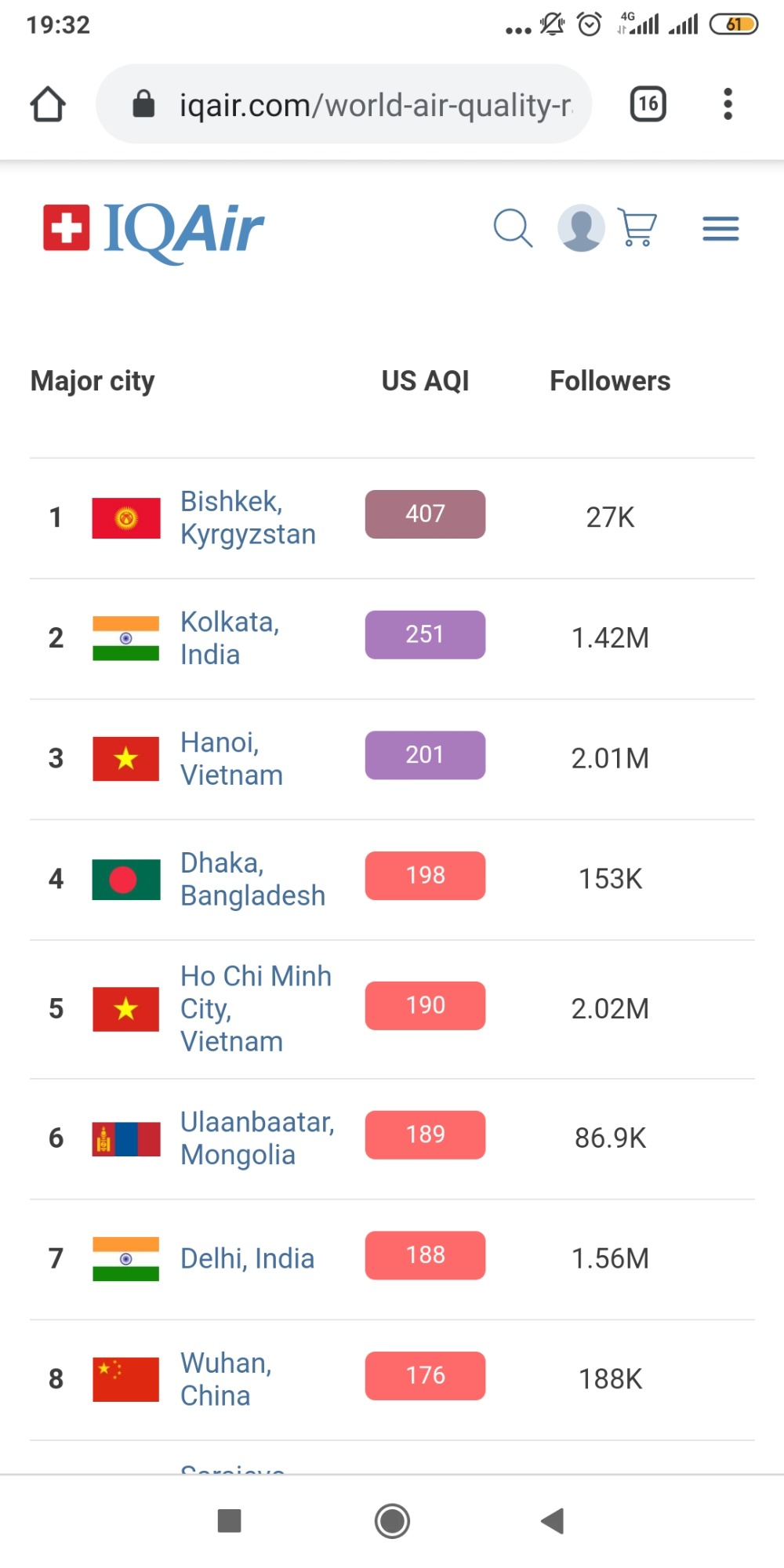Expand the IQAir hamburger menu
This screenshot has width=784, height=1568.
[720, 228]
